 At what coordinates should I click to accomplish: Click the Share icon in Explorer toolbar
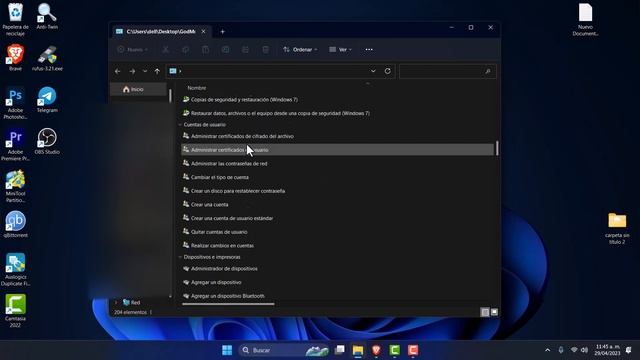coord(245,49)
